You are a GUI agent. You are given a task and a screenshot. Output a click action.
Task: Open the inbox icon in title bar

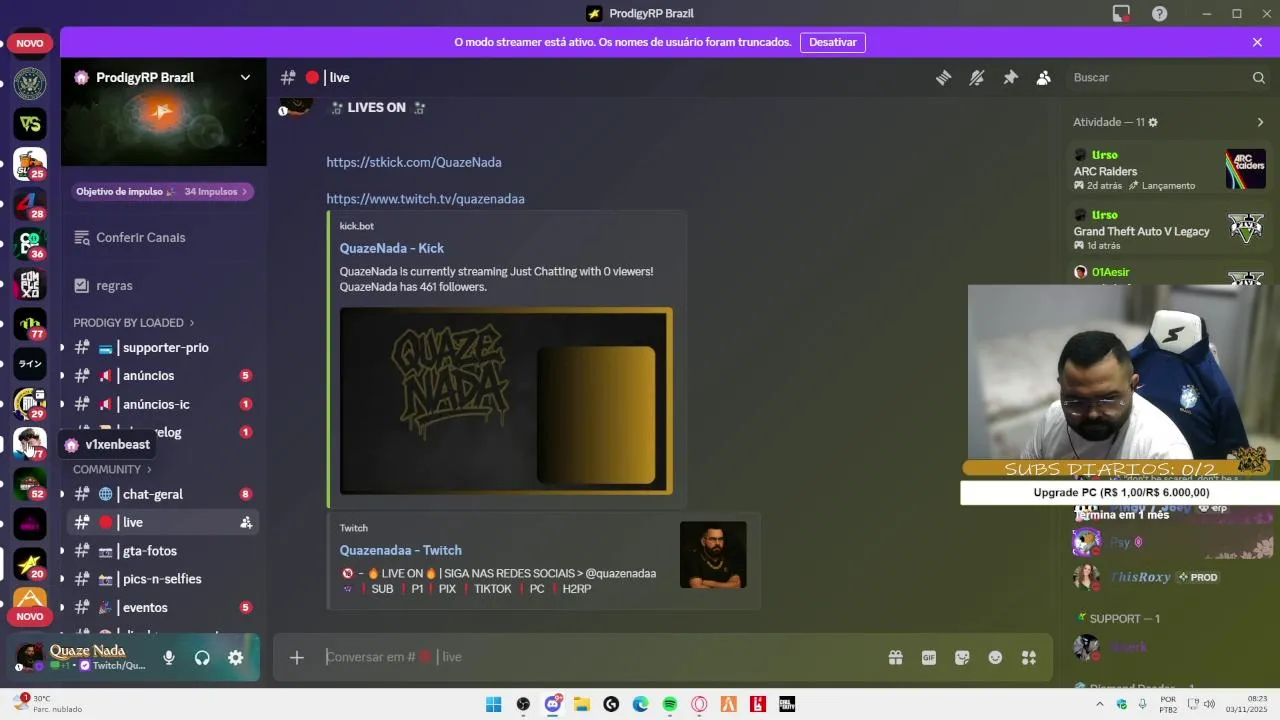tap(1121, 13)
